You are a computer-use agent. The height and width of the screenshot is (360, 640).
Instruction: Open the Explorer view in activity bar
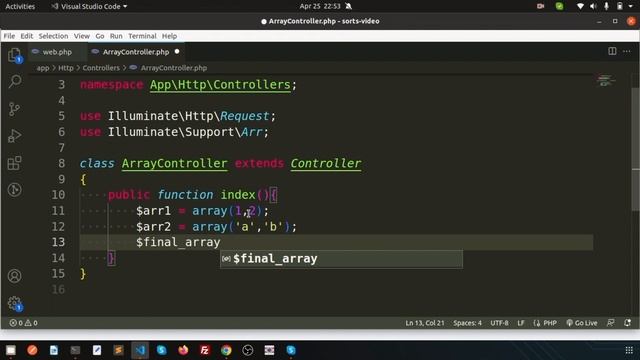click(15, 55)
